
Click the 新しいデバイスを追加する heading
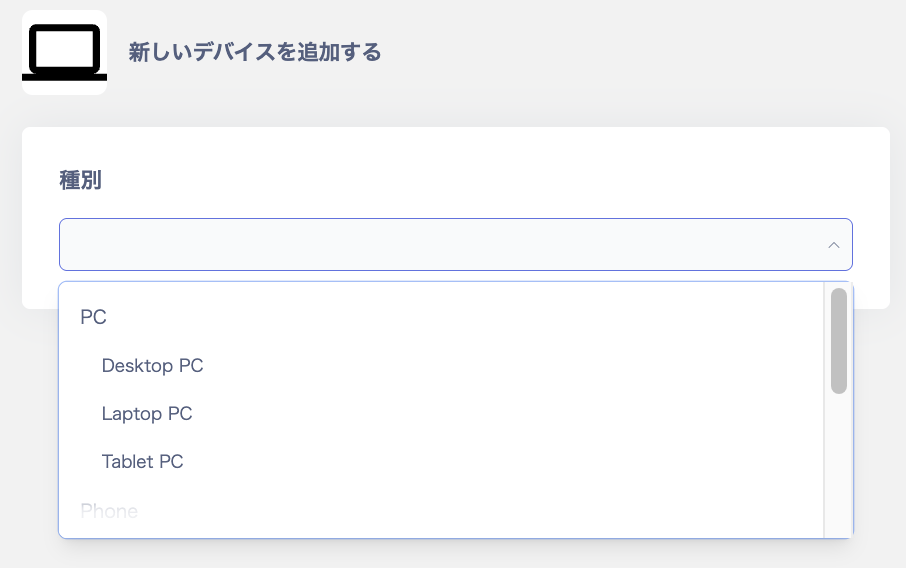(x=255, y=53)
